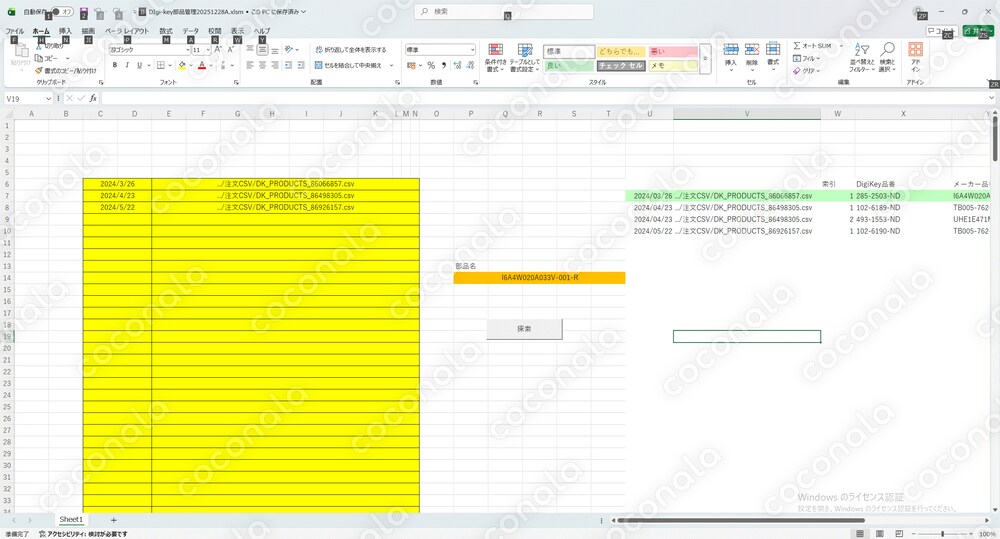Switch to the Sheet1 worksheet tab
This screenshot has height=539, width=1000.
coord(71,520)
